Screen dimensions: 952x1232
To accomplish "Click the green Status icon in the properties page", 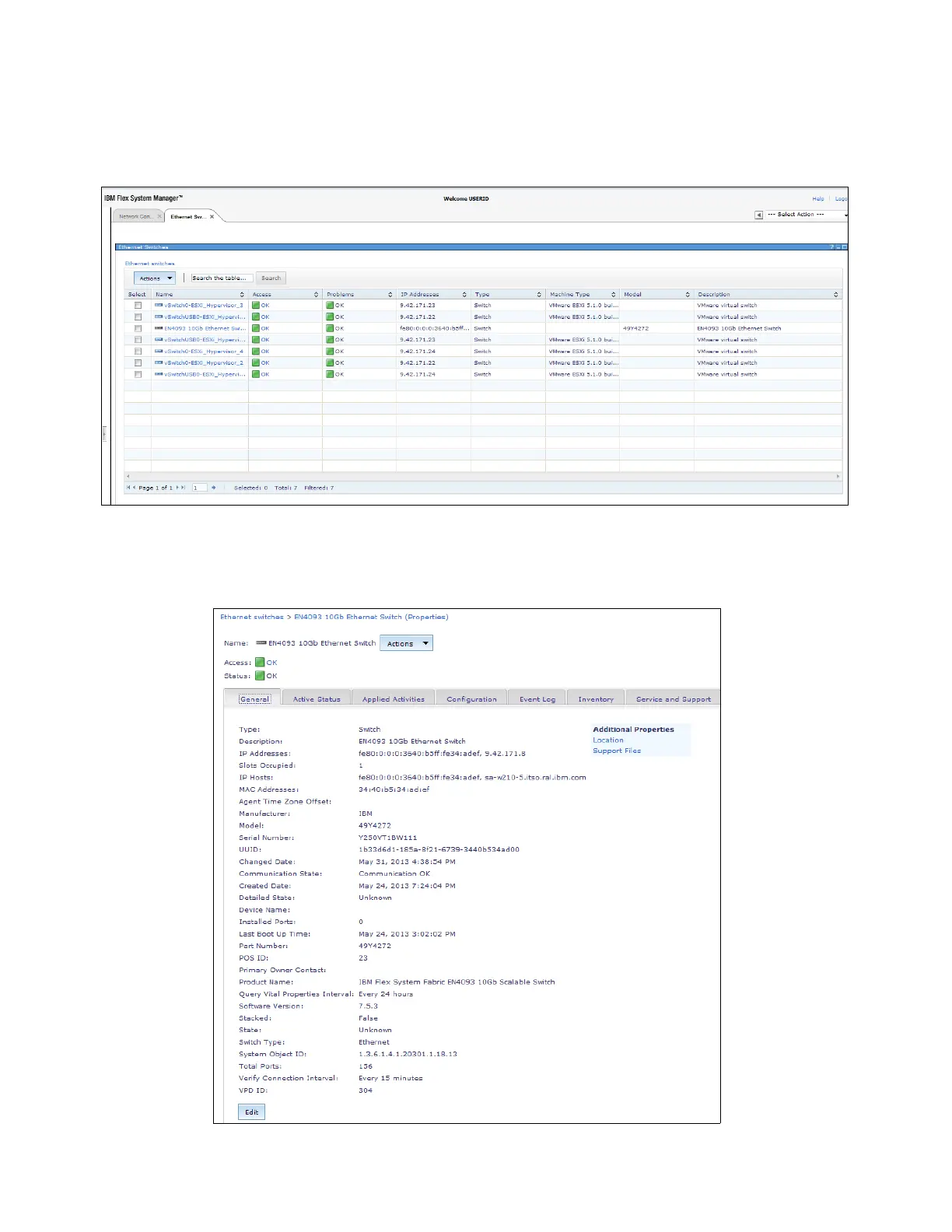I will 260,676.
